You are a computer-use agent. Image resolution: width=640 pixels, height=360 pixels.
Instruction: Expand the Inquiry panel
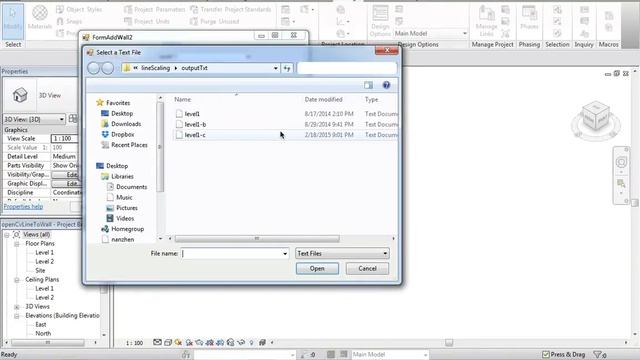pyautogui.click(x=584, y=44)
